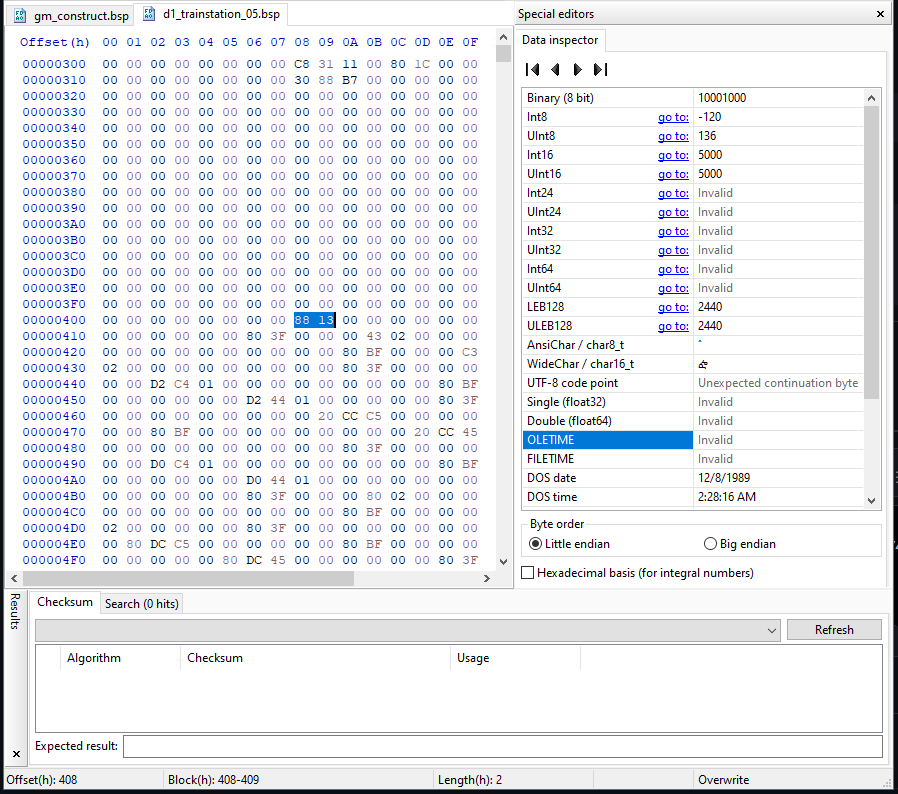Click the go to link beside Int8
The image size is (898, 794).
673,117
